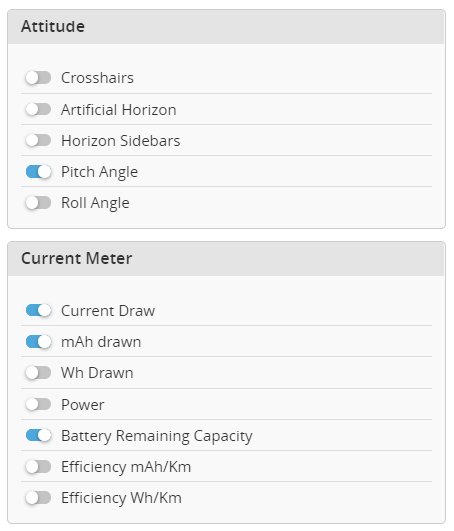Switch on Roll Angle toggle

pos(38,203)
